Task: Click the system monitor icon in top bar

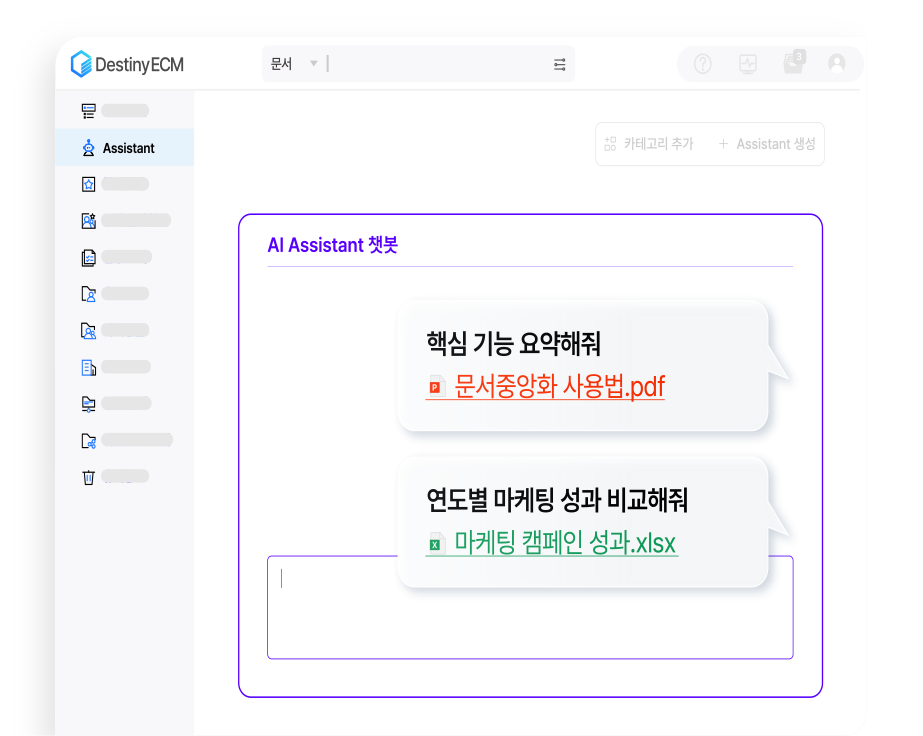Action: pos(748,64)
